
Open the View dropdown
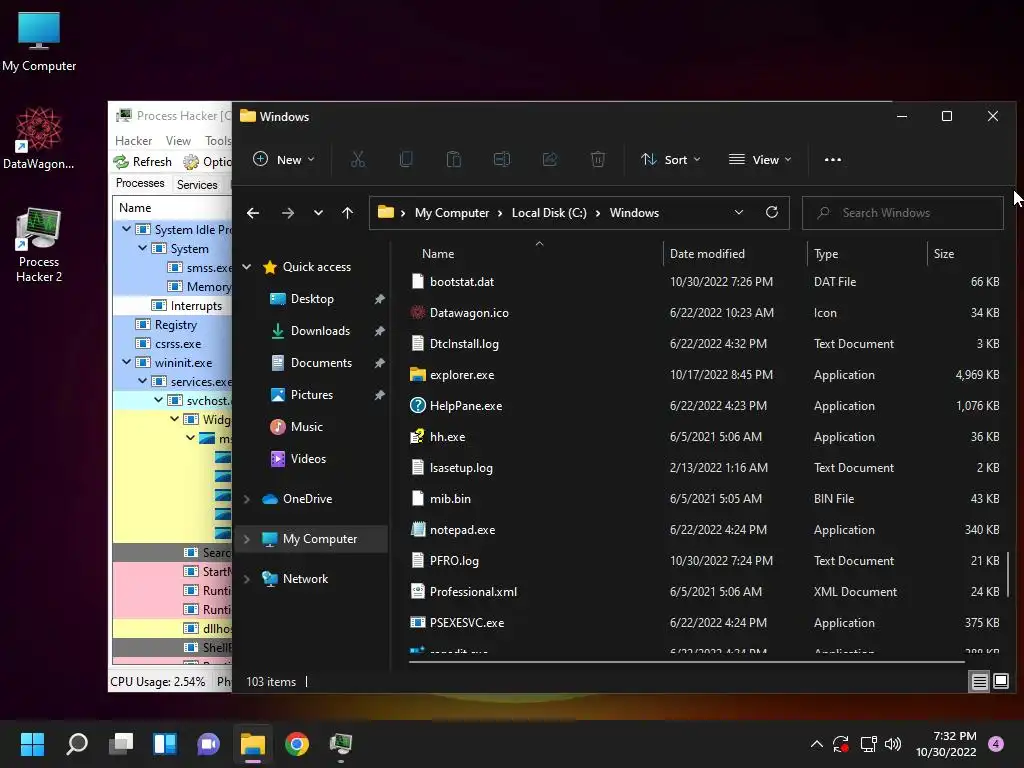coord(760,159)
